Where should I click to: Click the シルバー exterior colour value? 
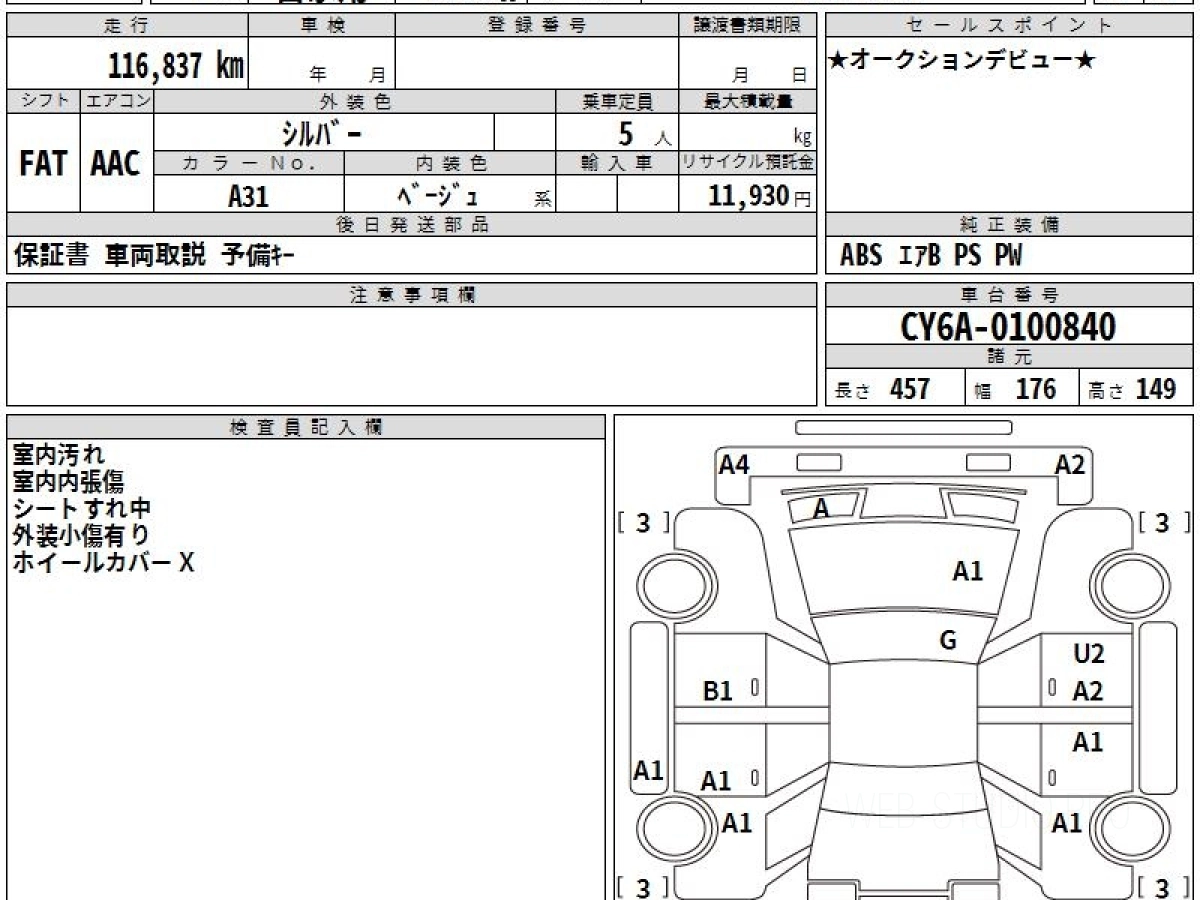point(323,132)
